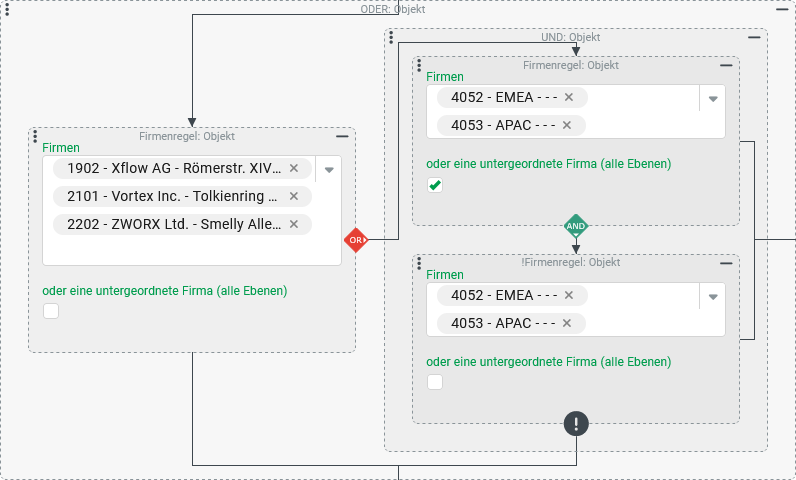The image size is (796, 480).
Task: Click the red OR connector diamond
Action: (356, 240)
